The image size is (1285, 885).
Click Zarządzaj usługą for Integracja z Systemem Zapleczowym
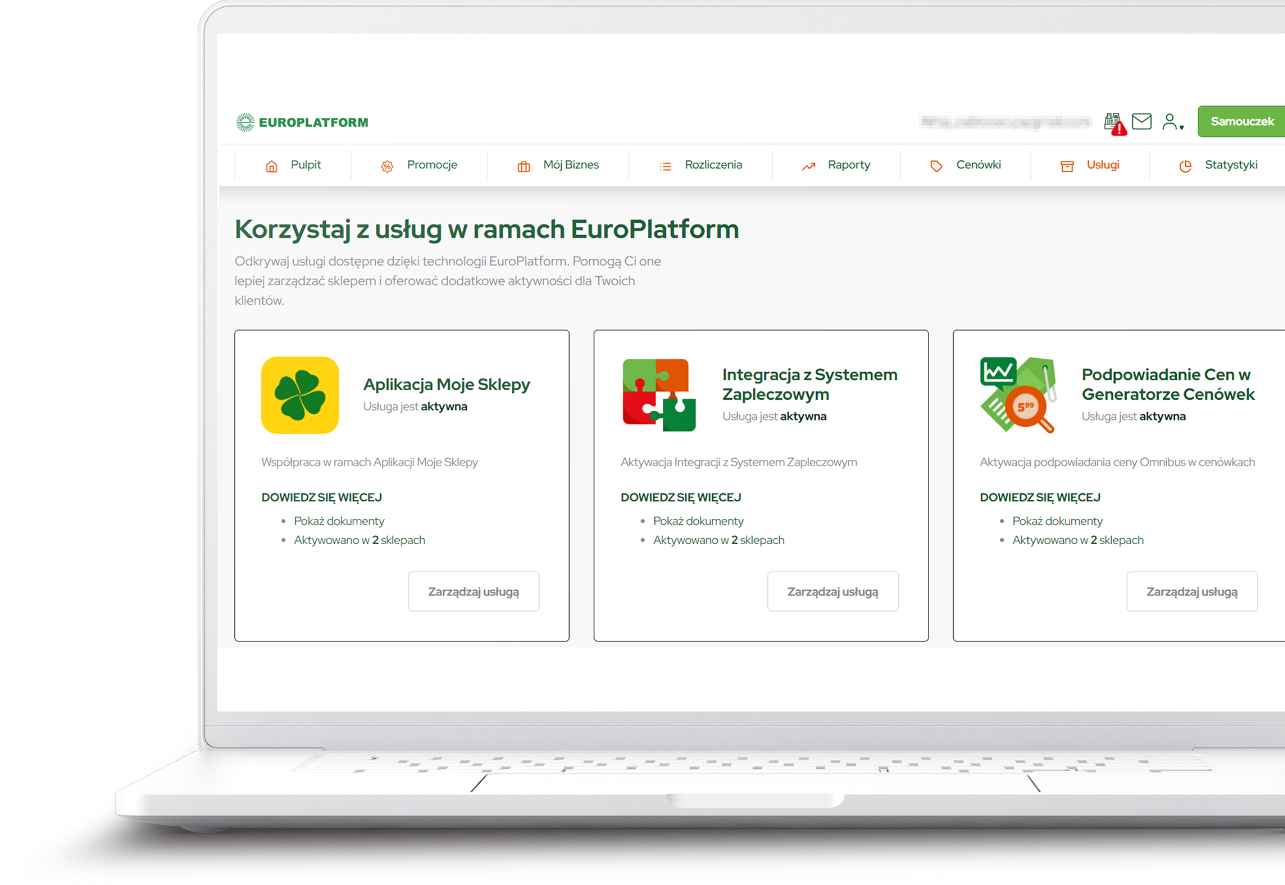(832, 592)
